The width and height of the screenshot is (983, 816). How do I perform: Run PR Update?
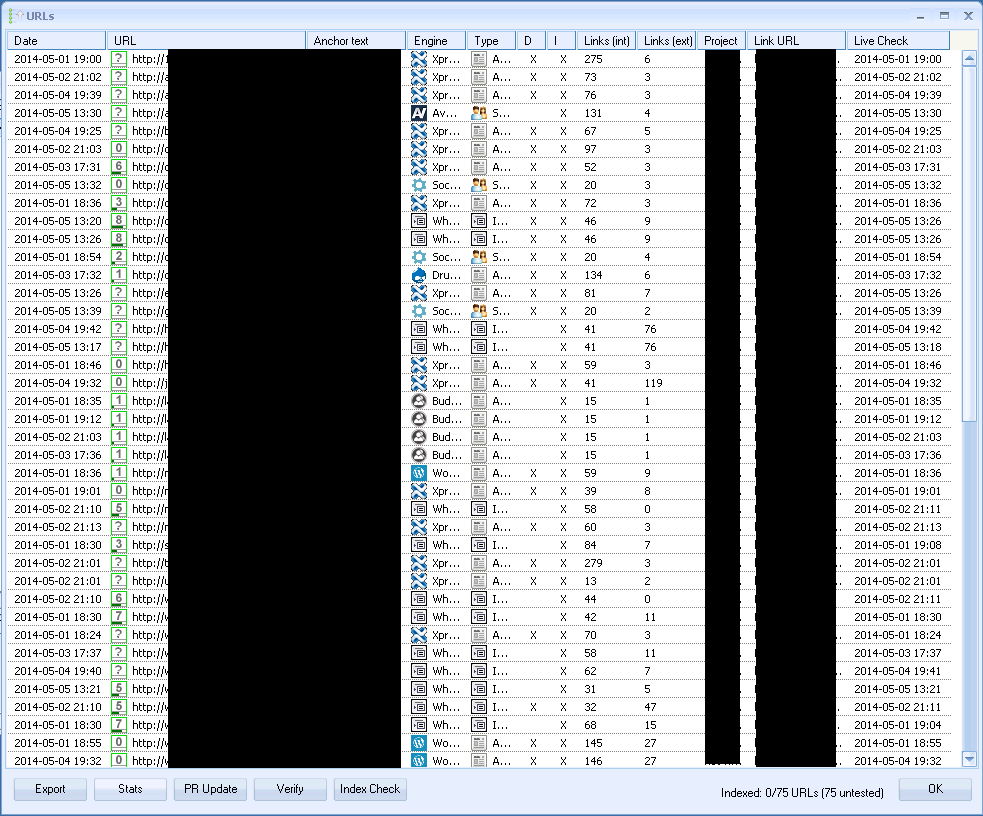[x=211, y=789]
